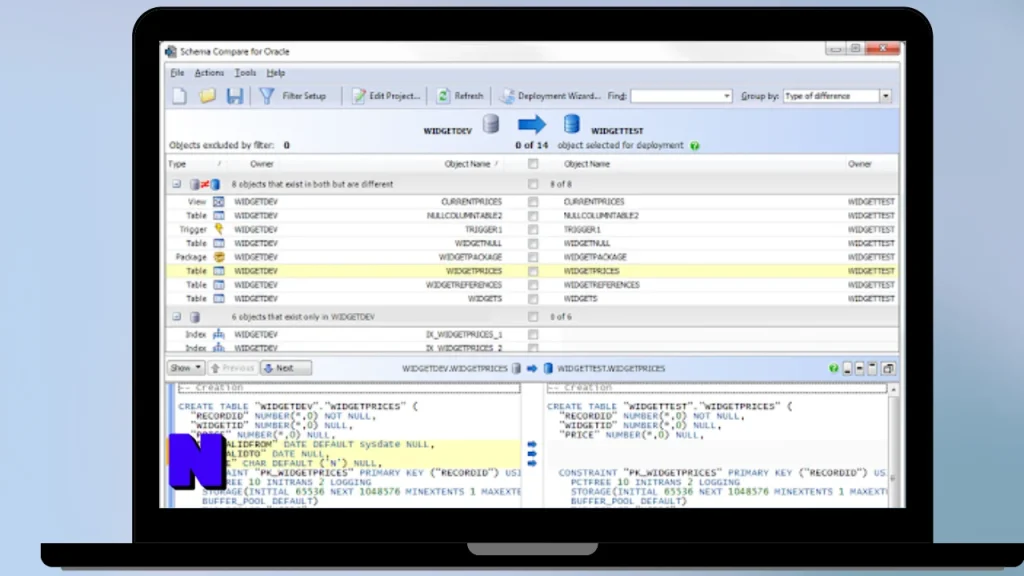Image resolution: width=1024 pixels, height=576 pixels.
Task: Check the WIDGETNULL deployment checkbox
Action: pyautogui.click(x=533, y=243)
